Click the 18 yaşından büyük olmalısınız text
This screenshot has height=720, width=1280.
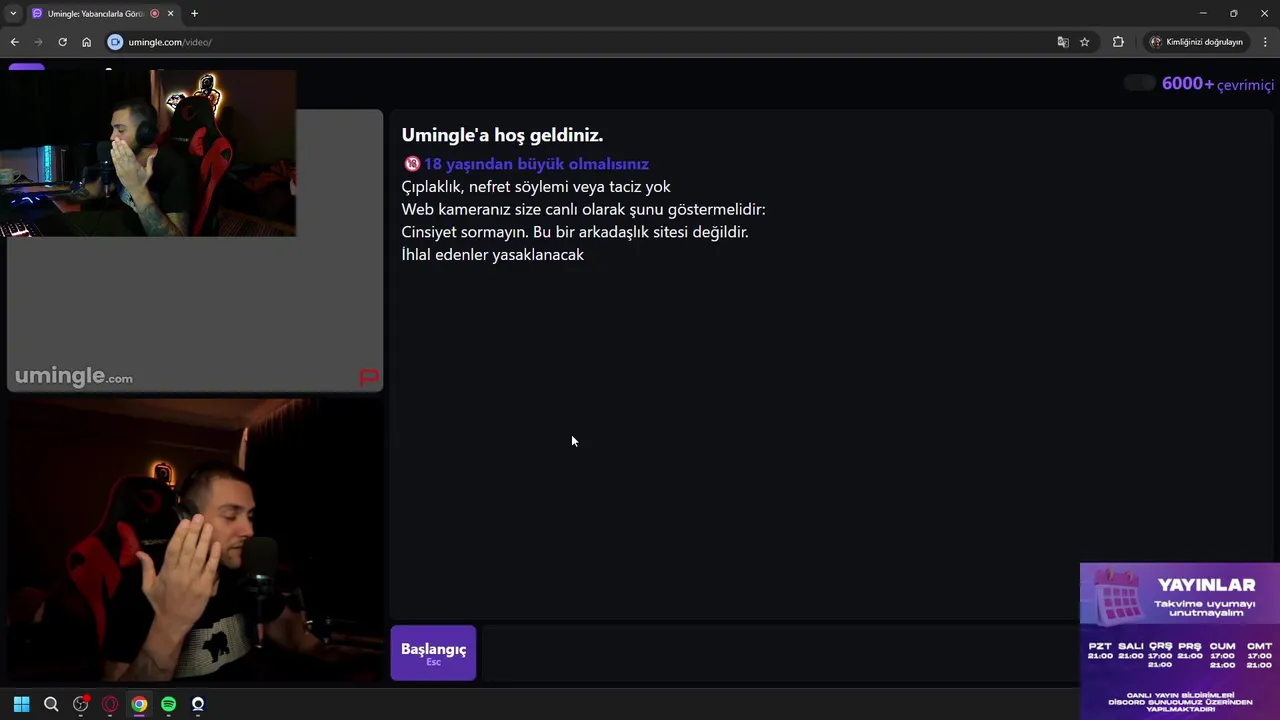(536, 164)
